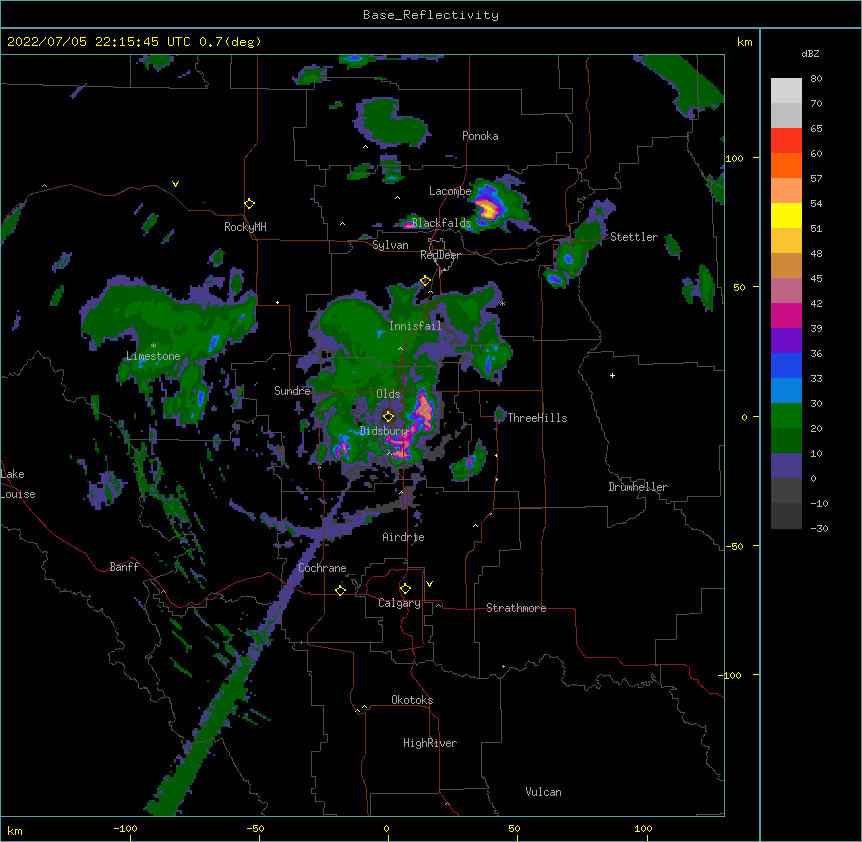Click the HighRiver label
The image size is (862, 842).
[430, 743]
